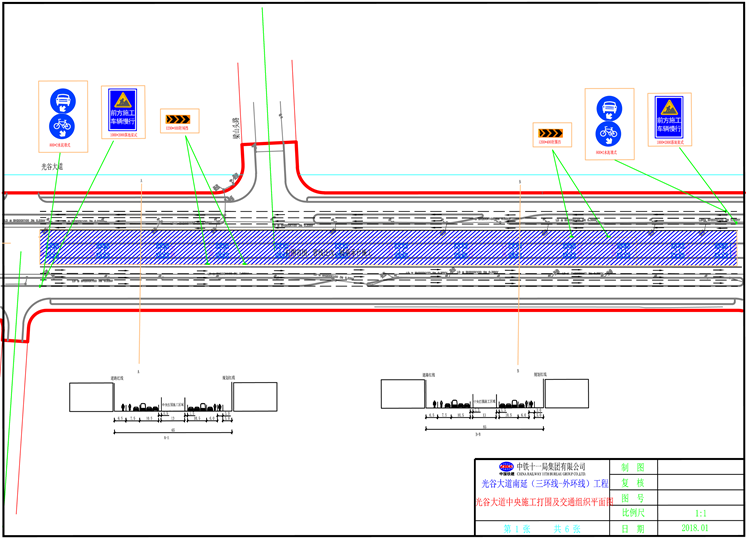Screen dimensions: 749x538
Task: Select the left construction warning sign
Action: pyautogui.click(x=123, y=110)
